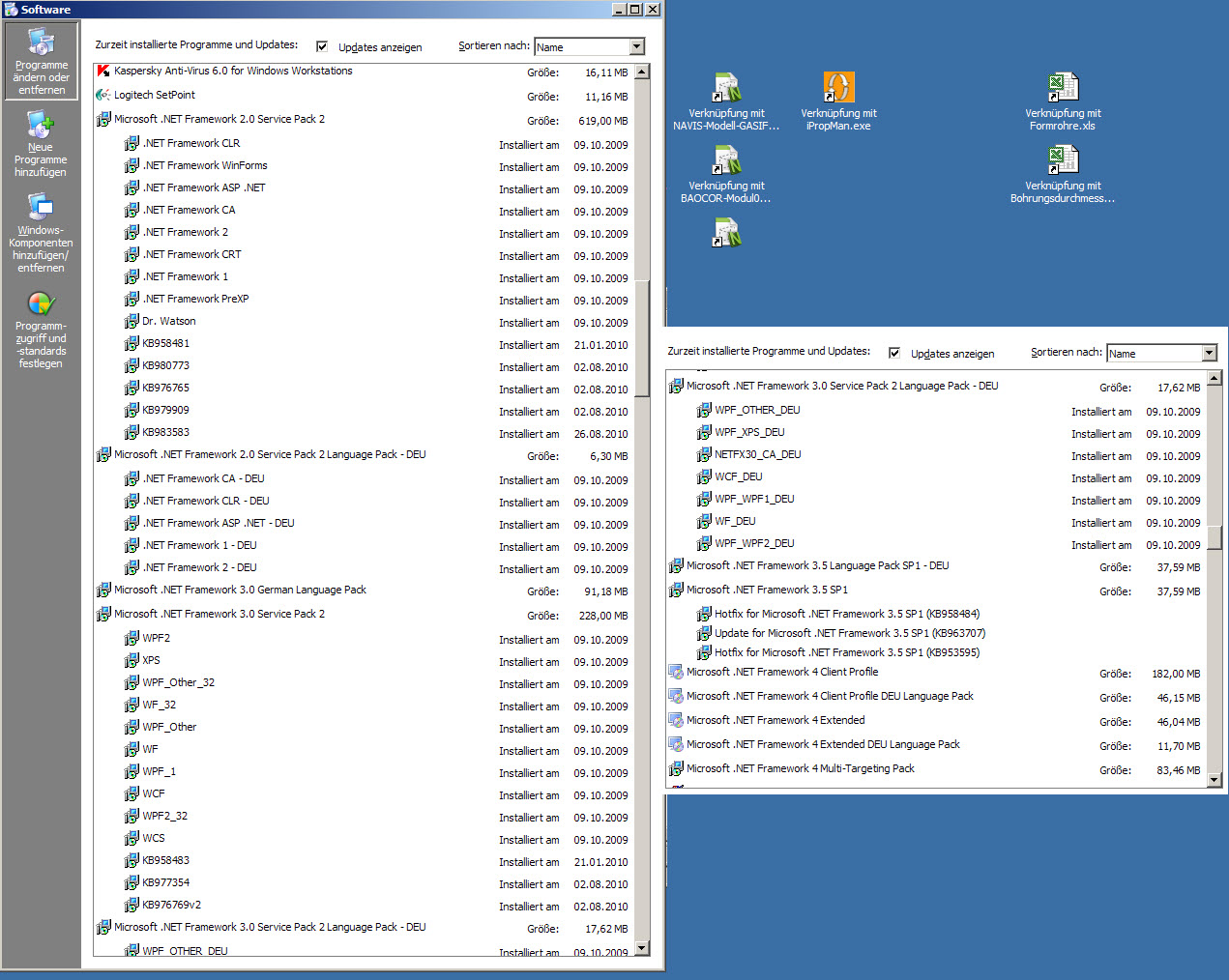Click the installer icon next to KB958481
This screenshot has height=980, width=1229.
(132, 344)
